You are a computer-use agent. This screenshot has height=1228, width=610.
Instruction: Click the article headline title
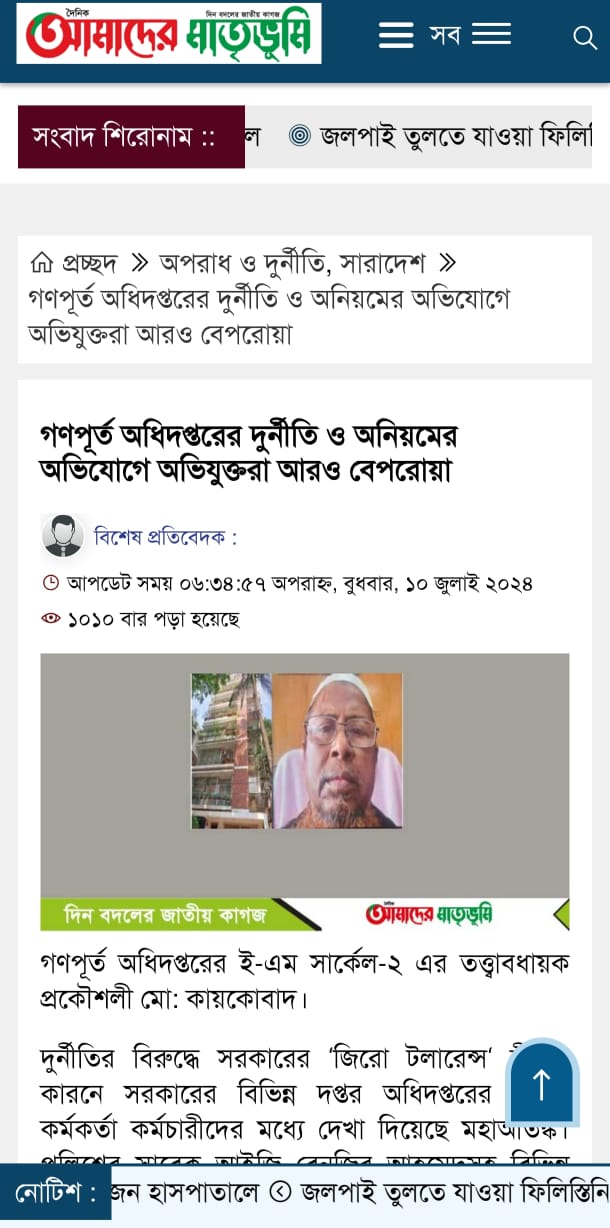tap(248, 452)
